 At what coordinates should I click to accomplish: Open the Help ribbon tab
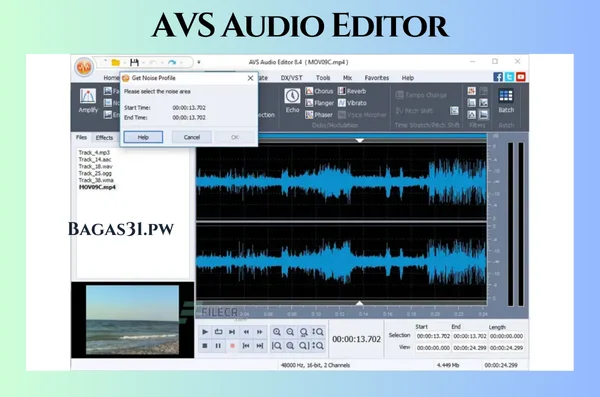[x=408, y=78]
